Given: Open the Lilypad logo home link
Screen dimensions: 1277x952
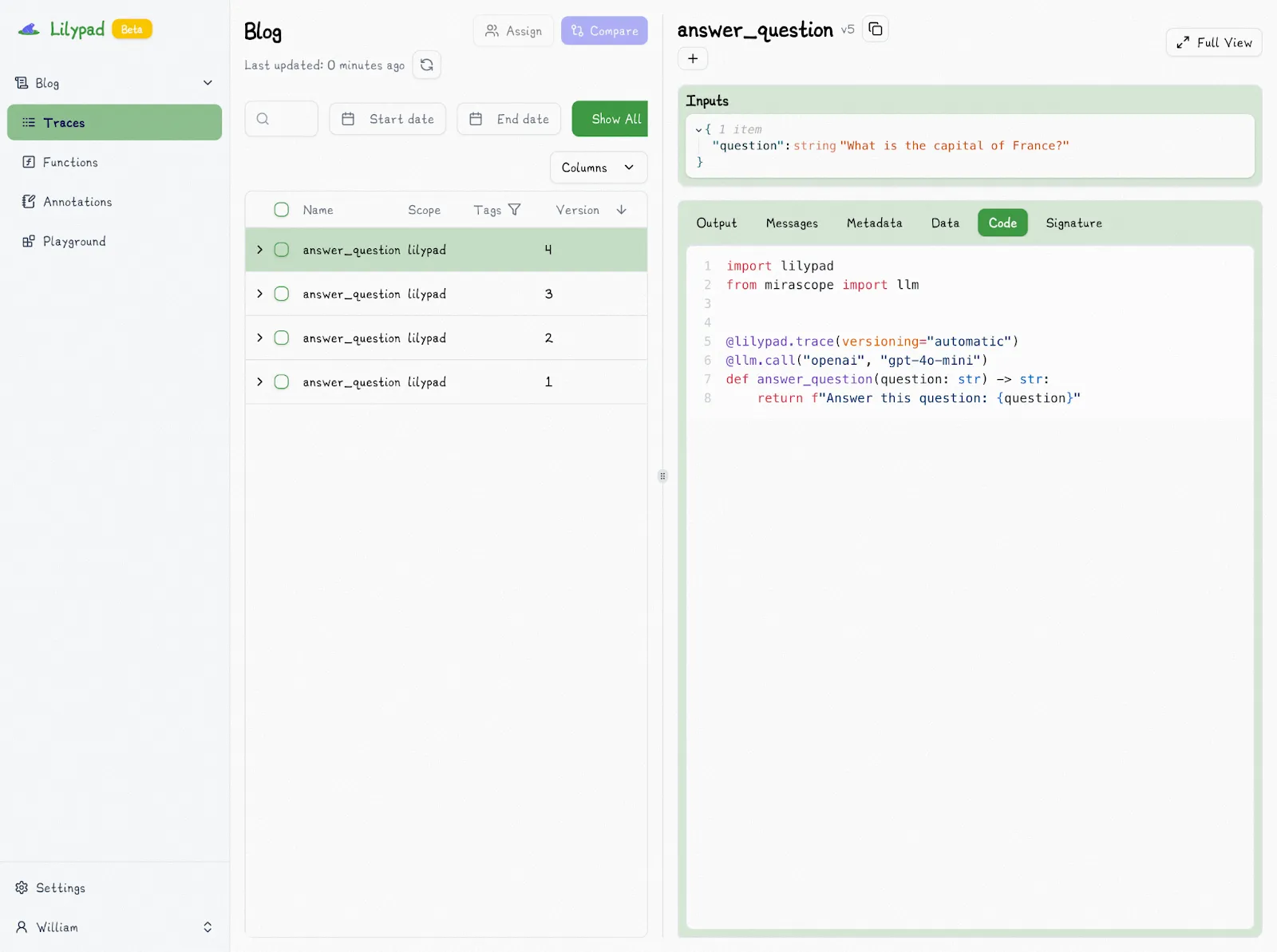Looking at the screenshot, I should tap(62, 30).
